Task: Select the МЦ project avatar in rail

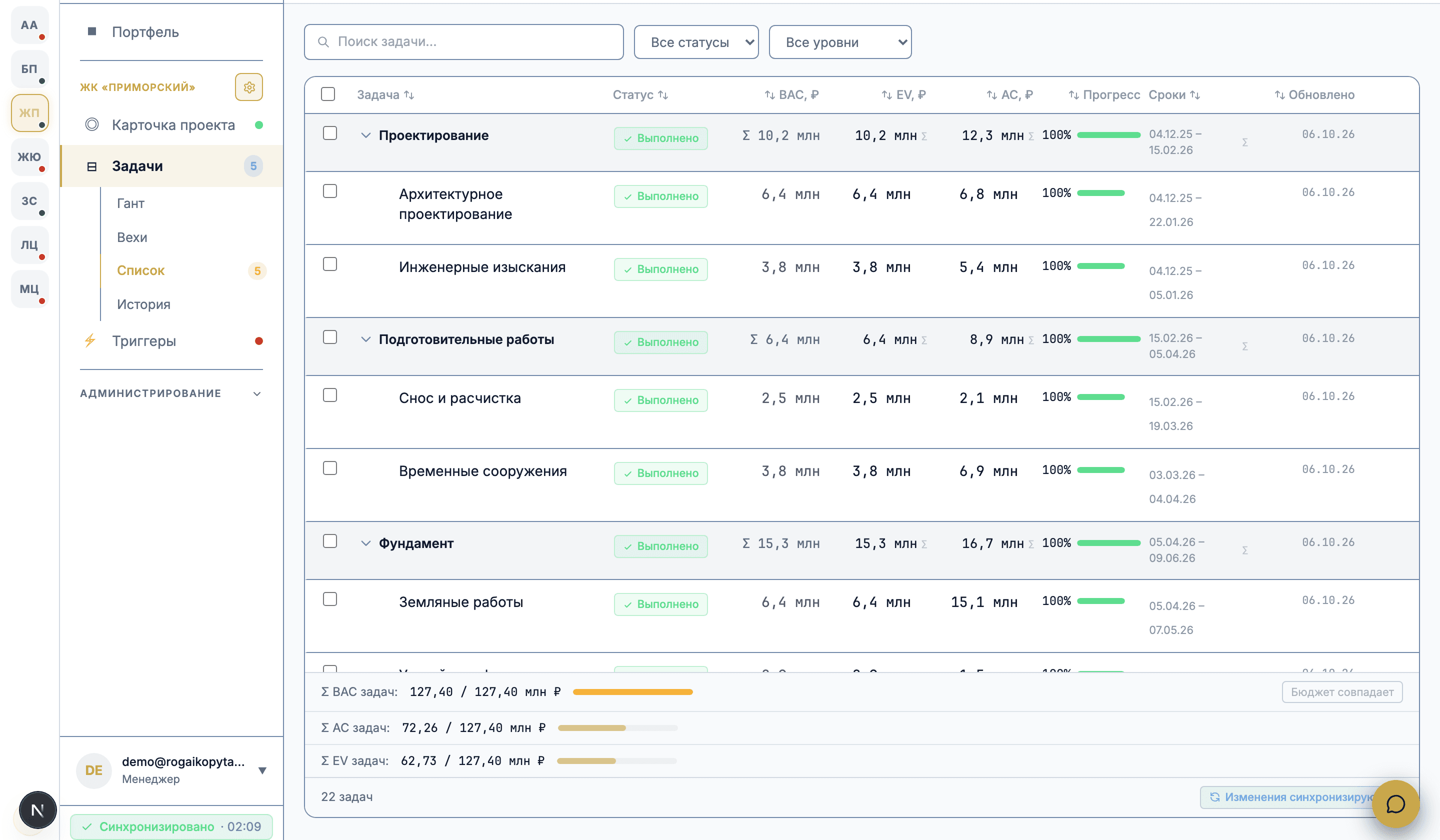Action: pos(29,288)
